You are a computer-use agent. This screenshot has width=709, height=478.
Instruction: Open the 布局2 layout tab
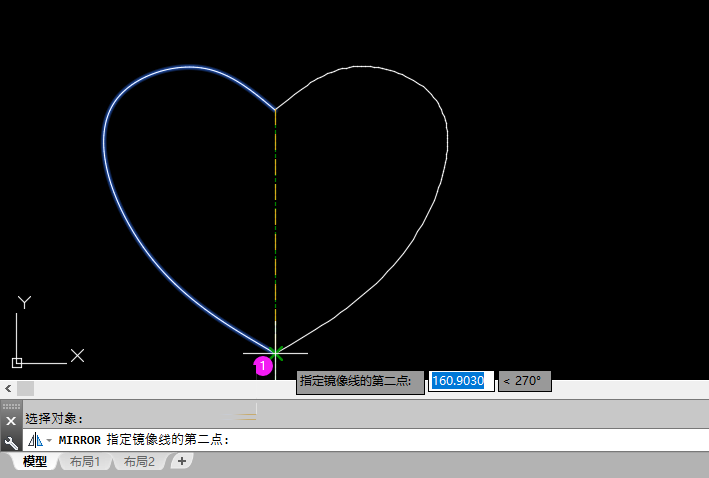click(x=140, y=462)
